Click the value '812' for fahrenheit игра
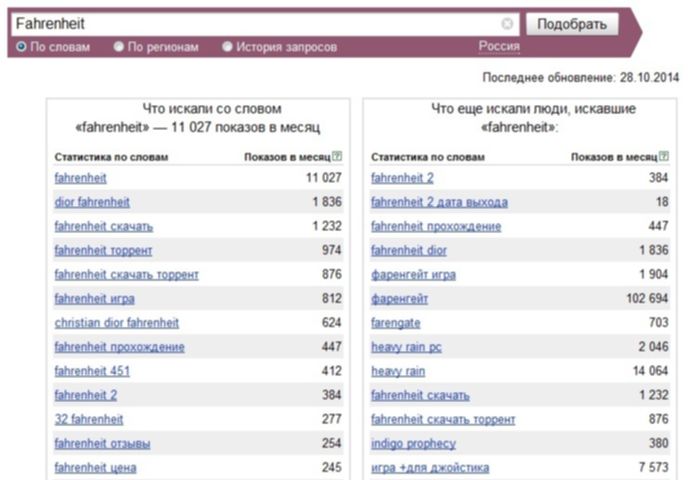The image size is (688, 480). click(332, 298)
